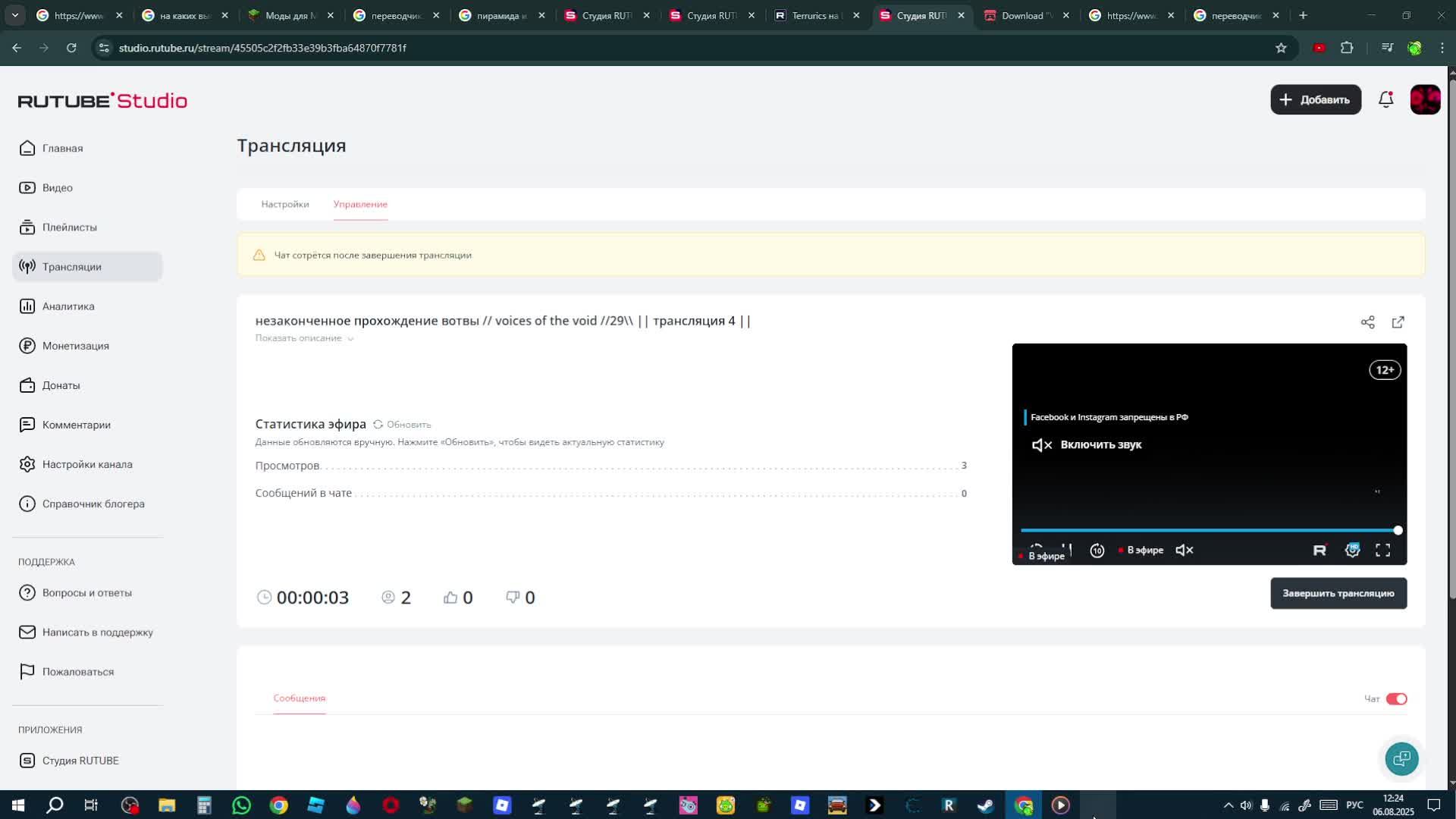
Task: Unmute via player volume icon
Action: pos(1184,551)
